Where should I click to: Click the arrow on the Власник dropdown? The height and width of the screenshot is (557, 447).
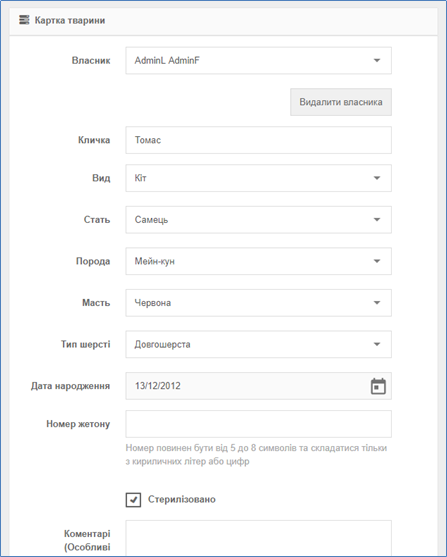pyautogui.click(x=377, y=60)
